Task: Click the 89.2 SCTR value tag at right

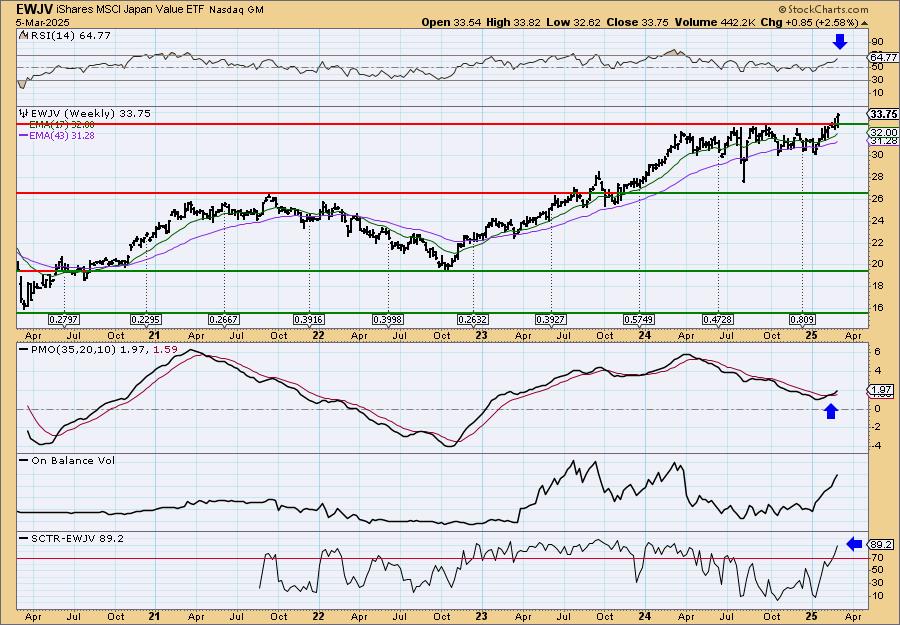Action: (x=882, y=544)
